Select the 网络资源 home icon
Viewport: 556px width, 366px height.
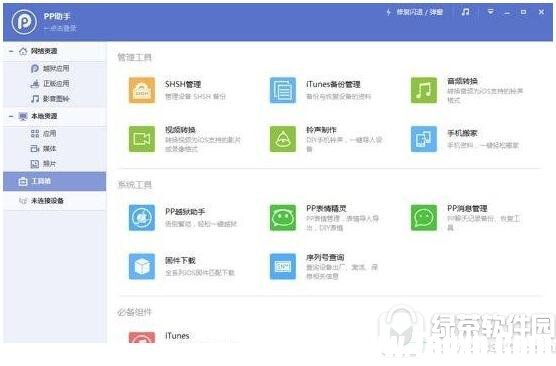[23, 51]
